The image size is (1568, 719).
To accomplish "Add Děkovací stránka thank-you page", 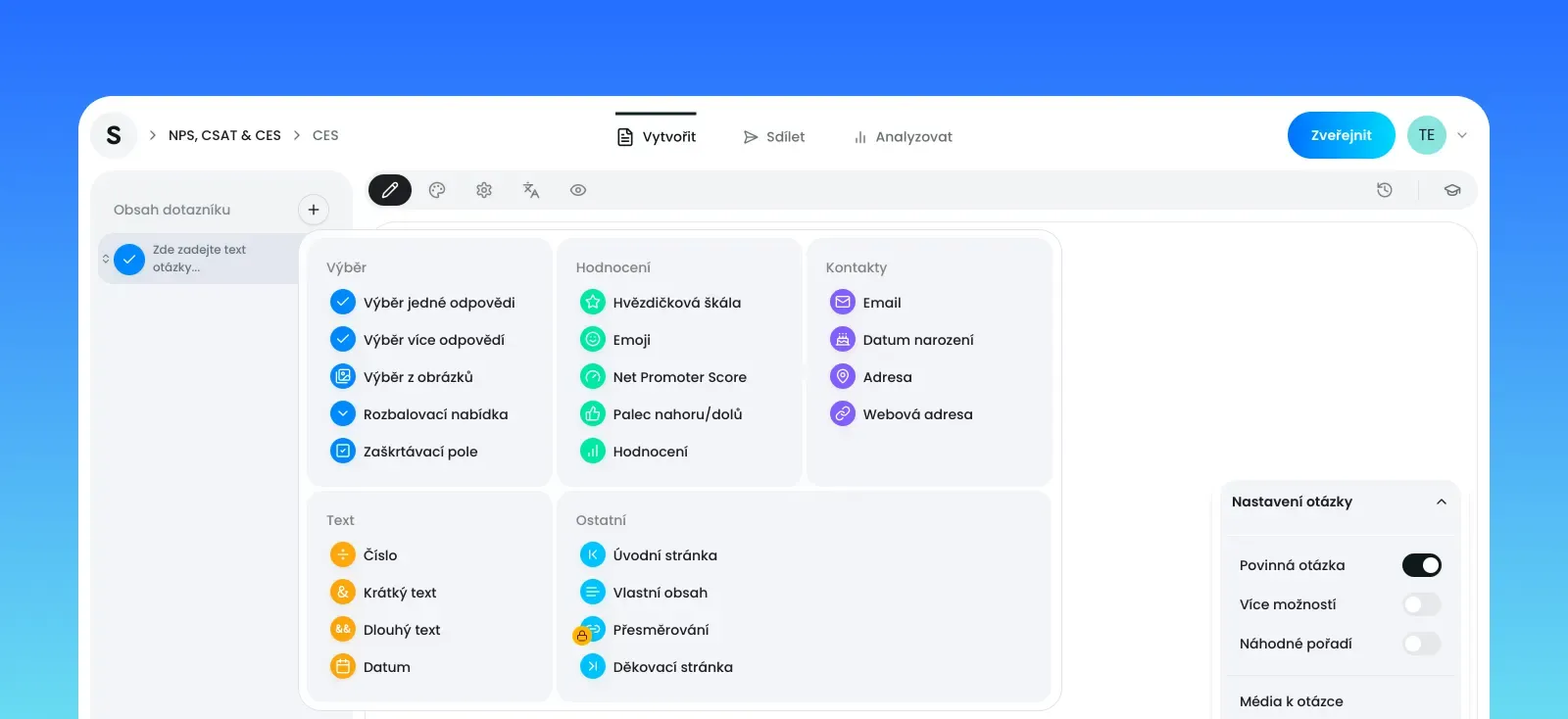I will [658, 666].
